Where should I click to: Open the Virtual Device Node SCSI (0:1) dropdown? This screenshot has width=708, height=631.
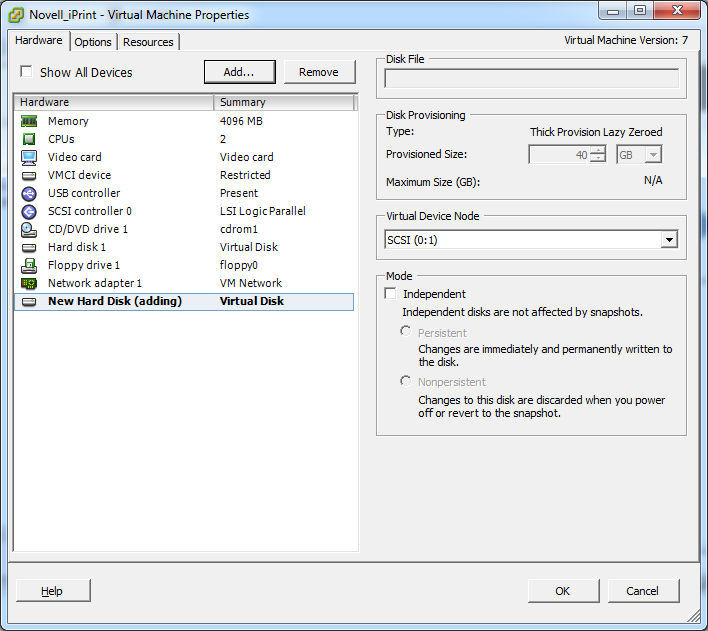pos(669,239)
